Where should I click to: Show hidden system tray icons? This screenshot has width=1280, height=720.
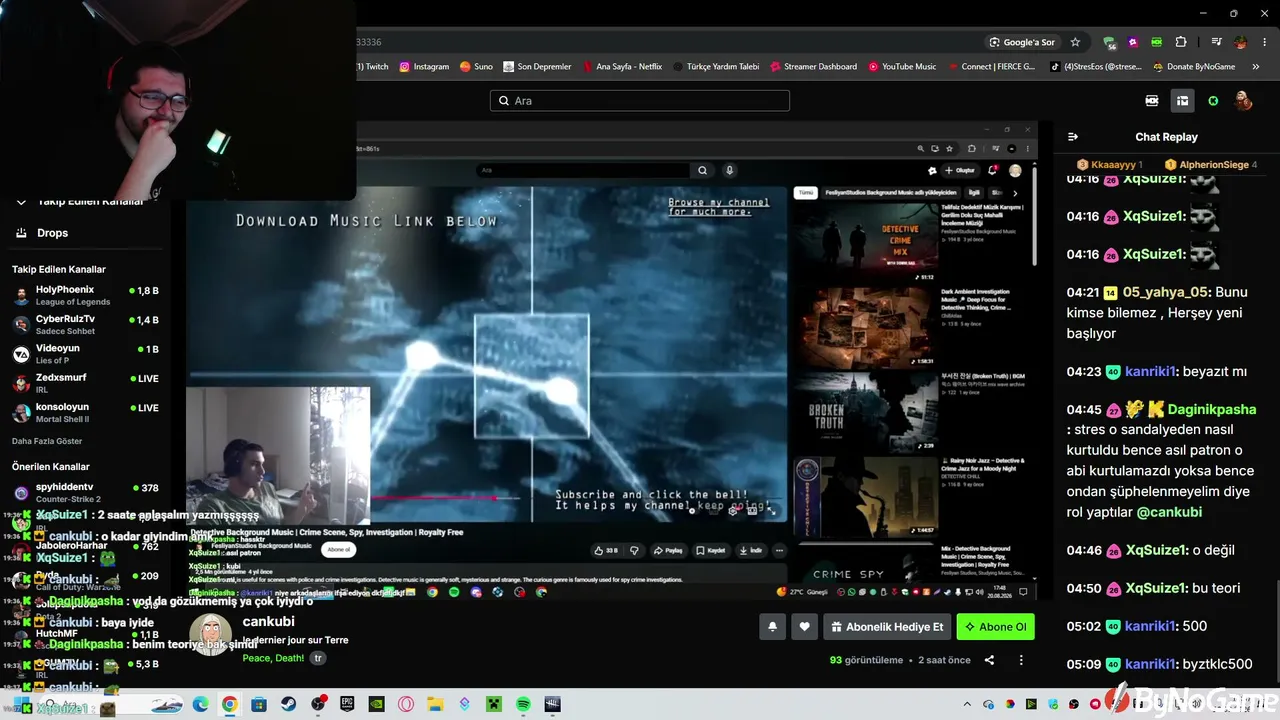pyautogui.click(x=969, y=704)
